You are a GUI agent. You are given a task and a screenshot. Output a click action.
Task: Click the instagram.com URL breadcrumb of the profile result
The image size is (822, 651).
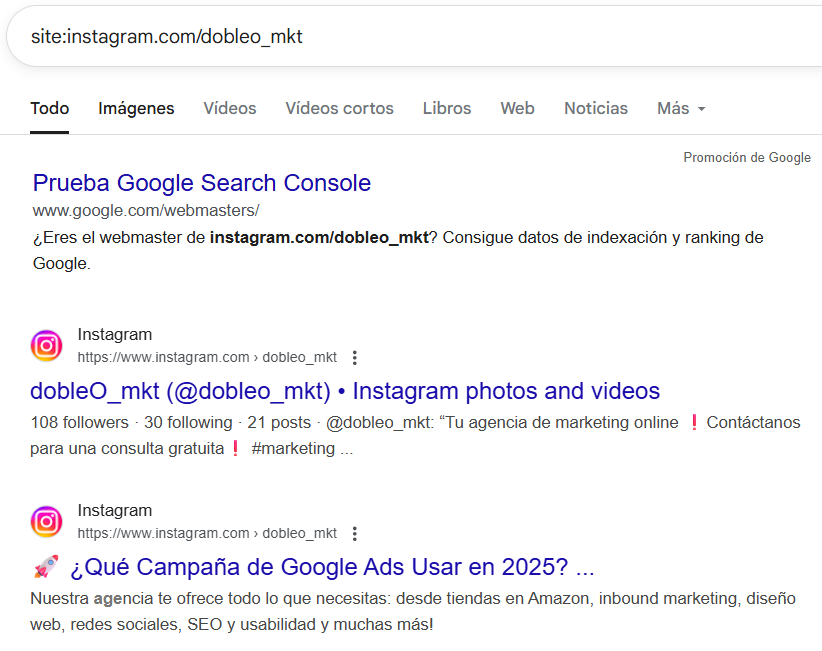[206, 358]
